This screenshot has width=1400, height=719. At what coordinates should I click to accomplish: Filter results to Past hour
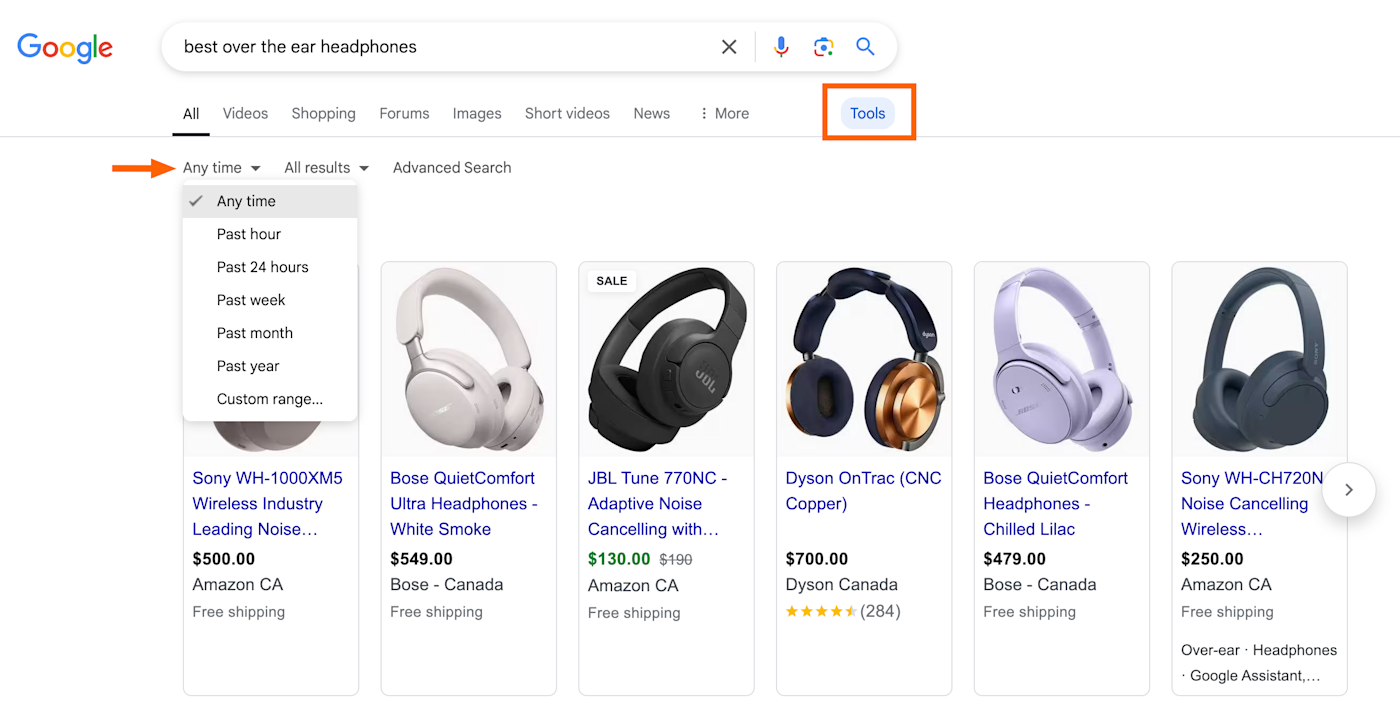(270, 234)
